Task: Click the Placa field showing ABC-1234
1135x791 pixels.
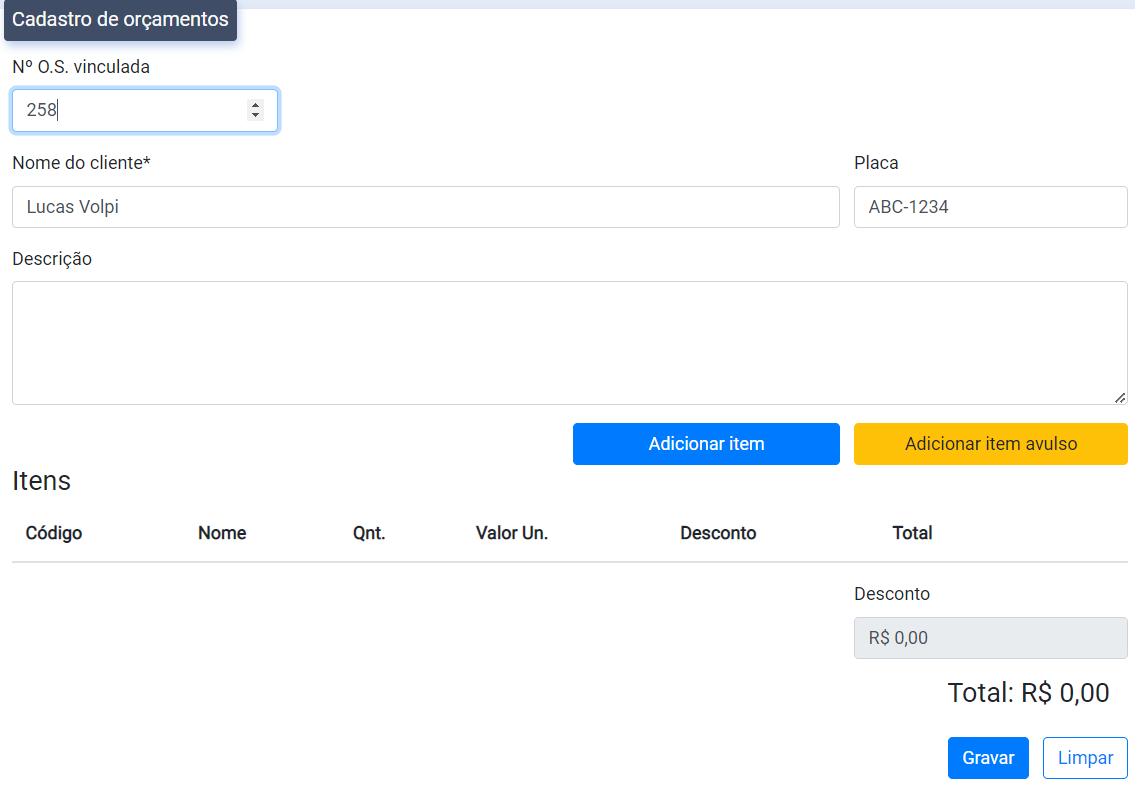Action: pos(990,207)
